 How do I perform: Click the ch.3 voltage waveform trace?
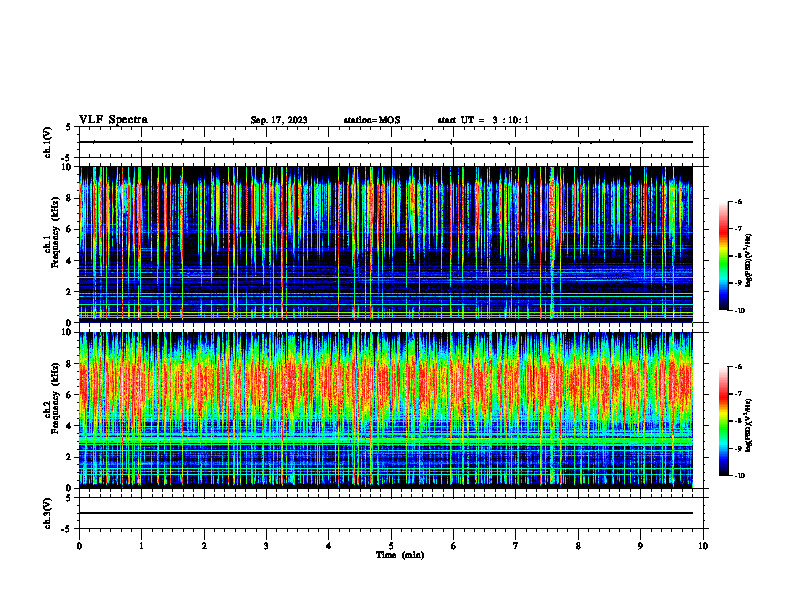[x=385, y=513]
